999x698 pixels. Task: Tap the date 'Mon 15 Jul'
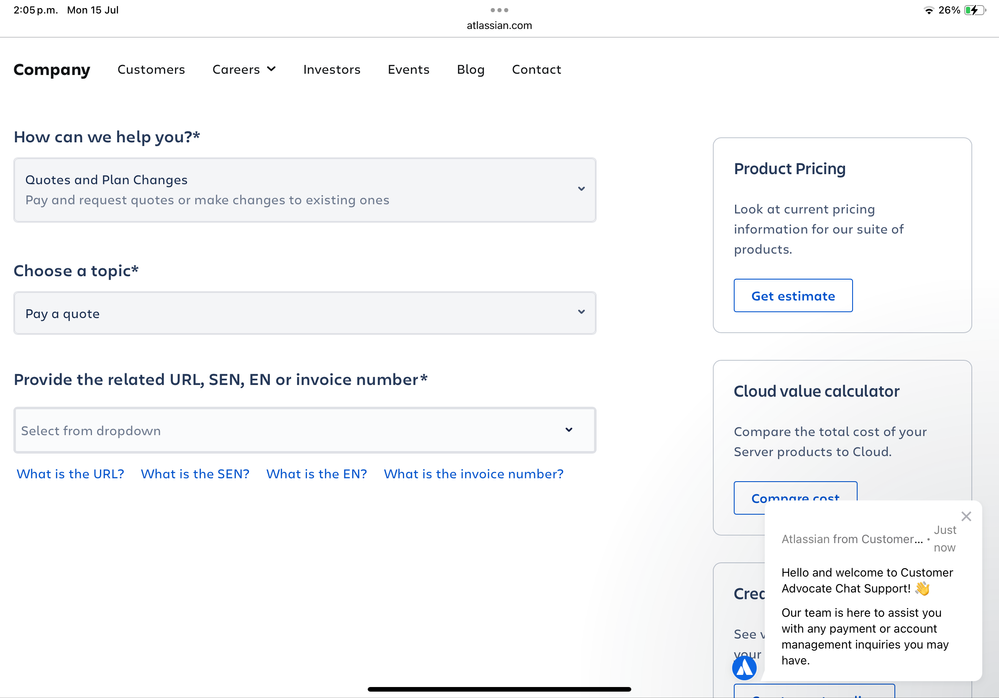pyautogui.click(x=93, y=10)
